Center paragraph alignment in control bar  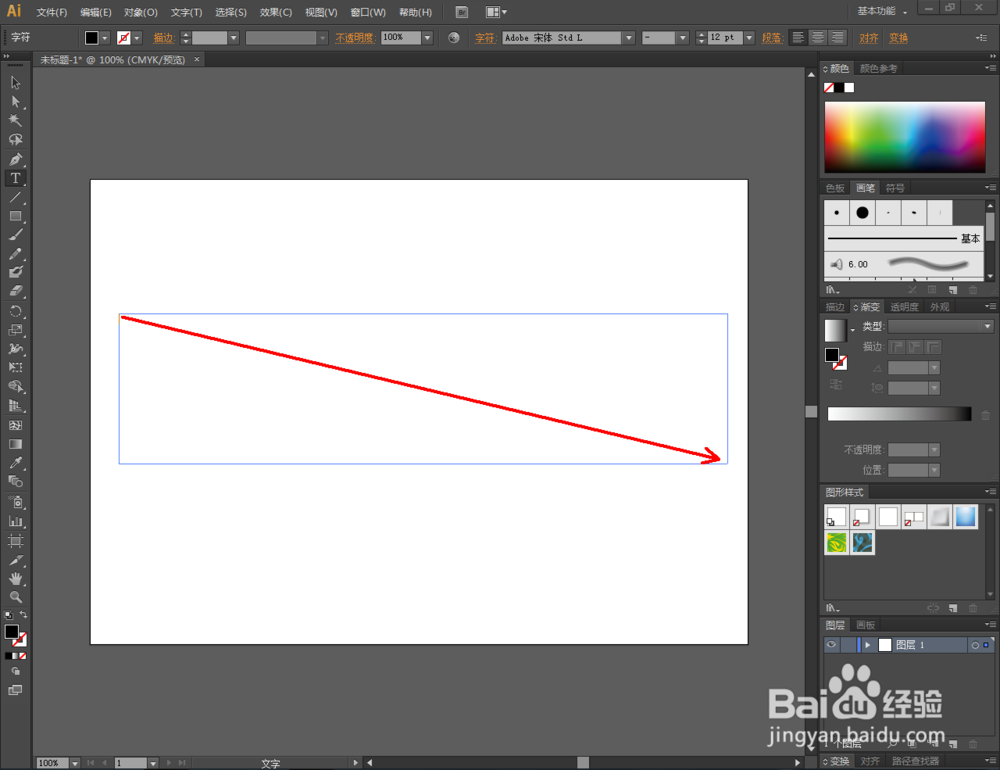(x=818, y=38)
